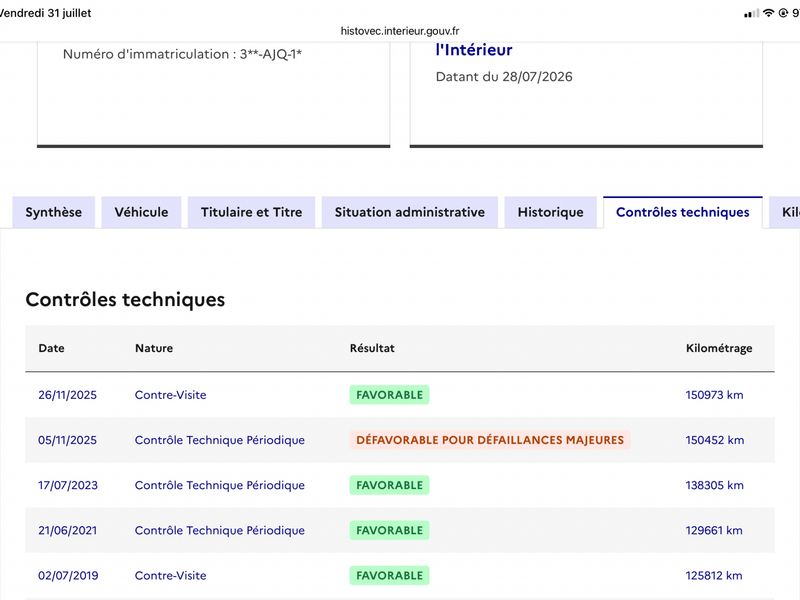Screen dimensions: 800x600
Task: Click the orientation lock icon
Action: click(784, 13)
